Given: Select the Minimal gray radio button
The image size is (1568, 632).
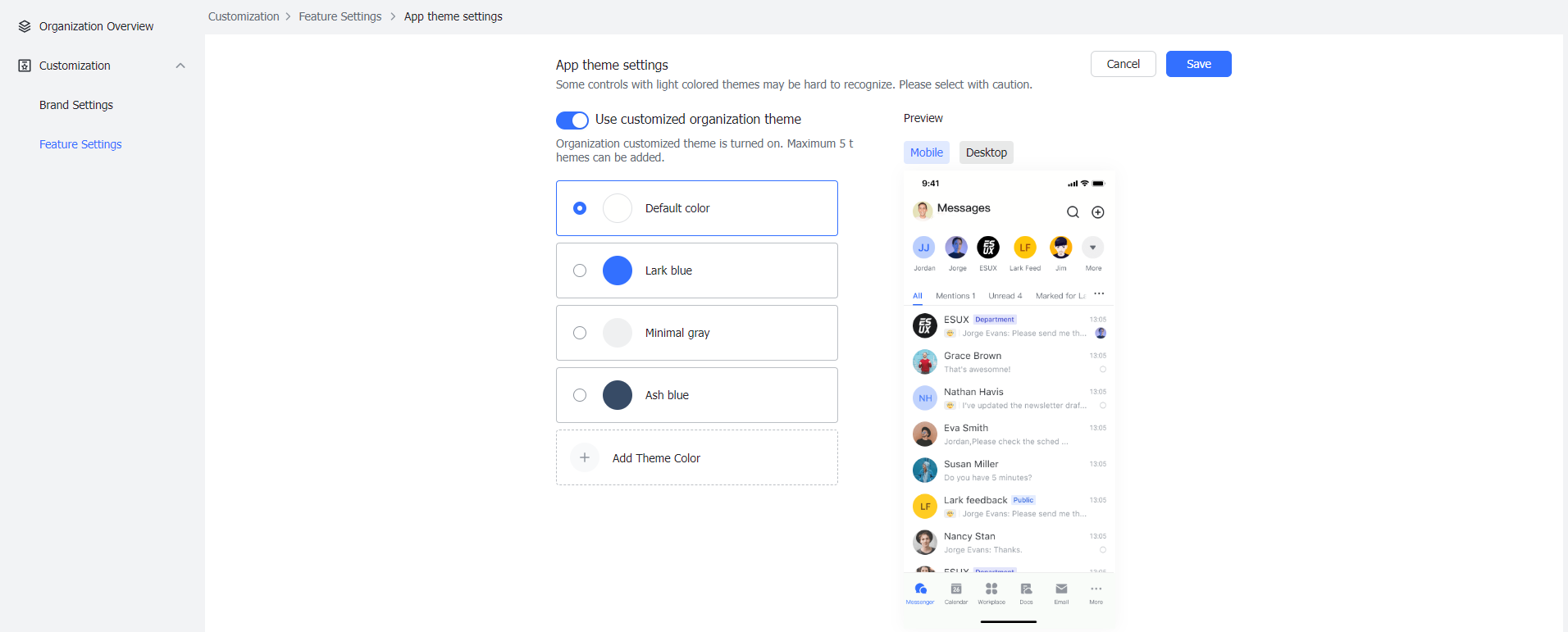Looking at the screenshot, I should 580,333.
